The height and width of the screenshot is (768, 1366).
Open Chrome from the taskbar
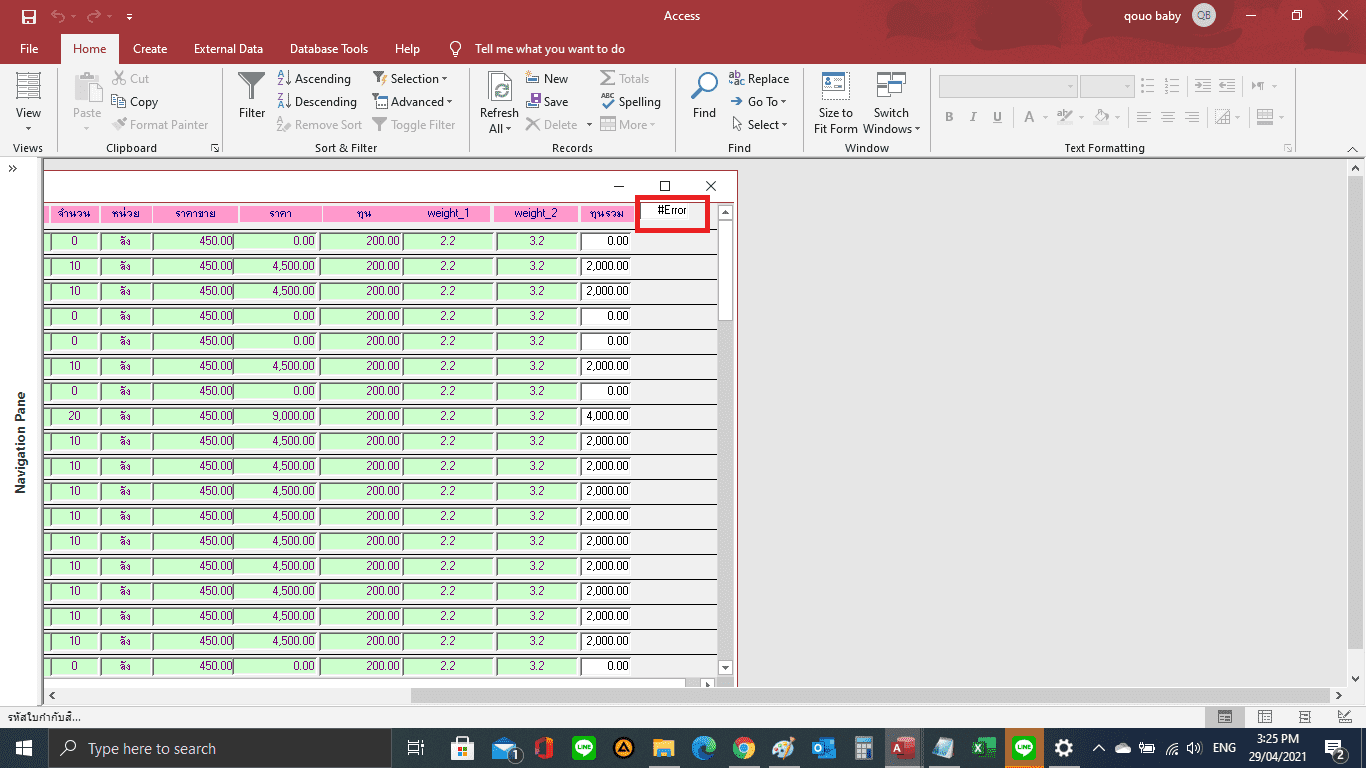pos(743,748)
